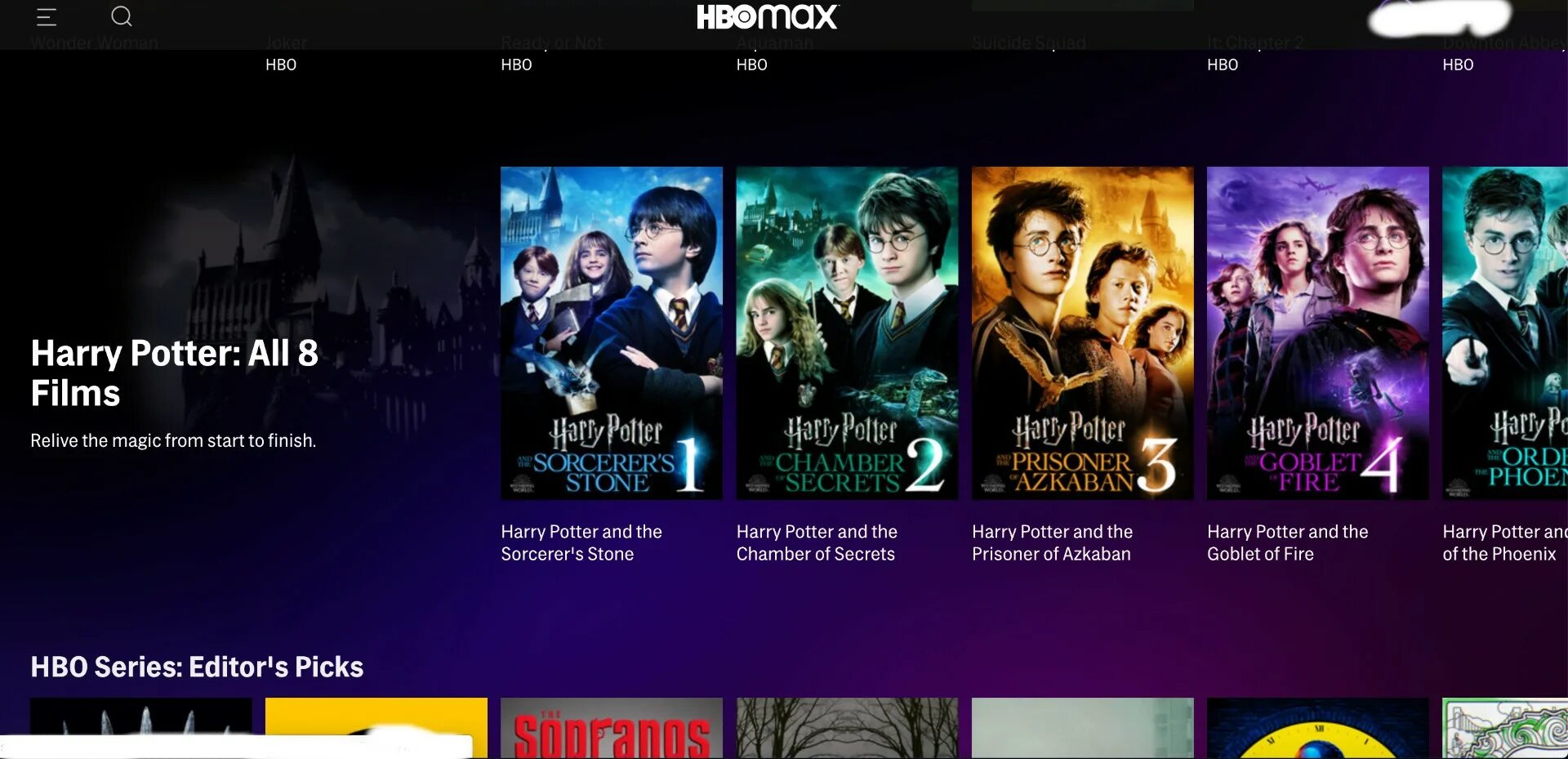Click the HBO label under Joker
The height and width of the screenshot is (759, 1568).
point(281,65)
